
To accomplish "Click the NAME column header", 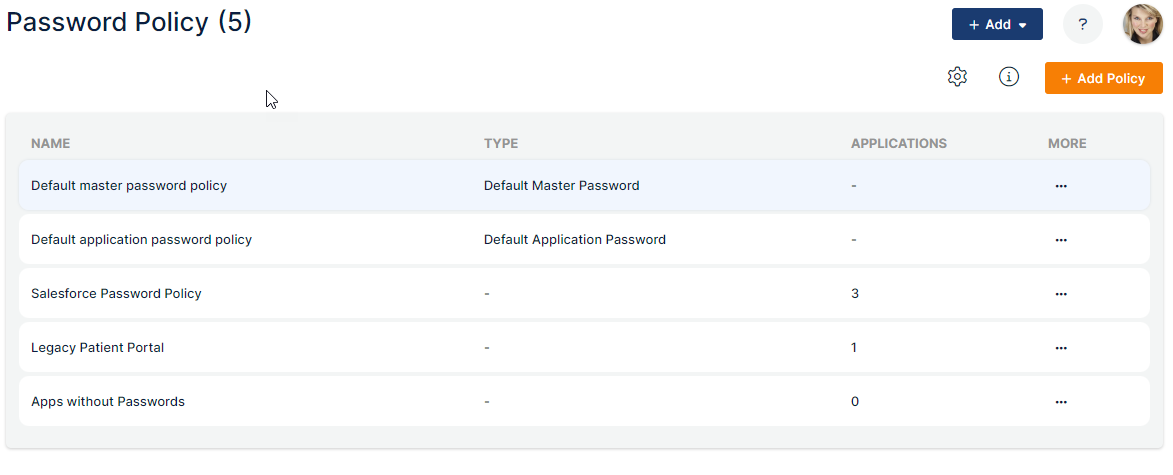I will click(x=51, y=143).
